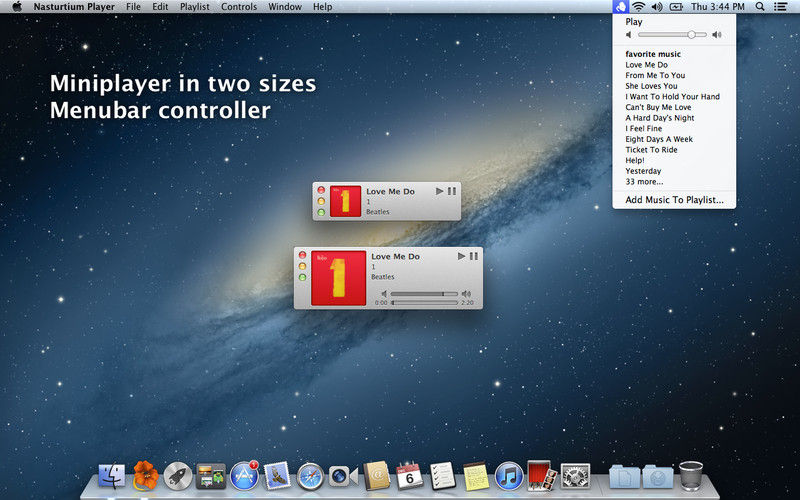Click the small miniplayer album artwork
Screen dimensions: 800x500
coord(345,202)
